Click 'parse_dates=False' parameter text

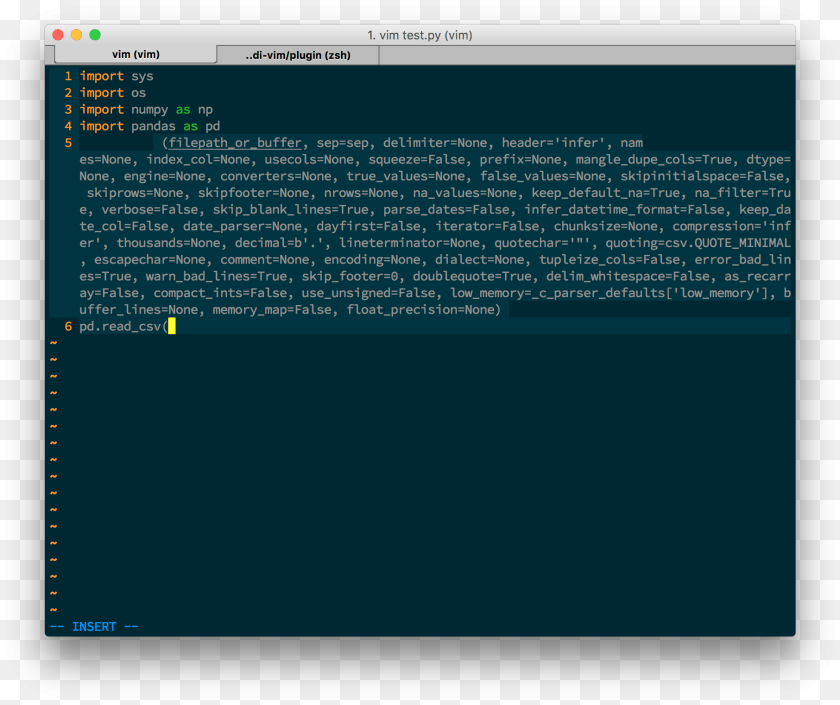[446, 209]
